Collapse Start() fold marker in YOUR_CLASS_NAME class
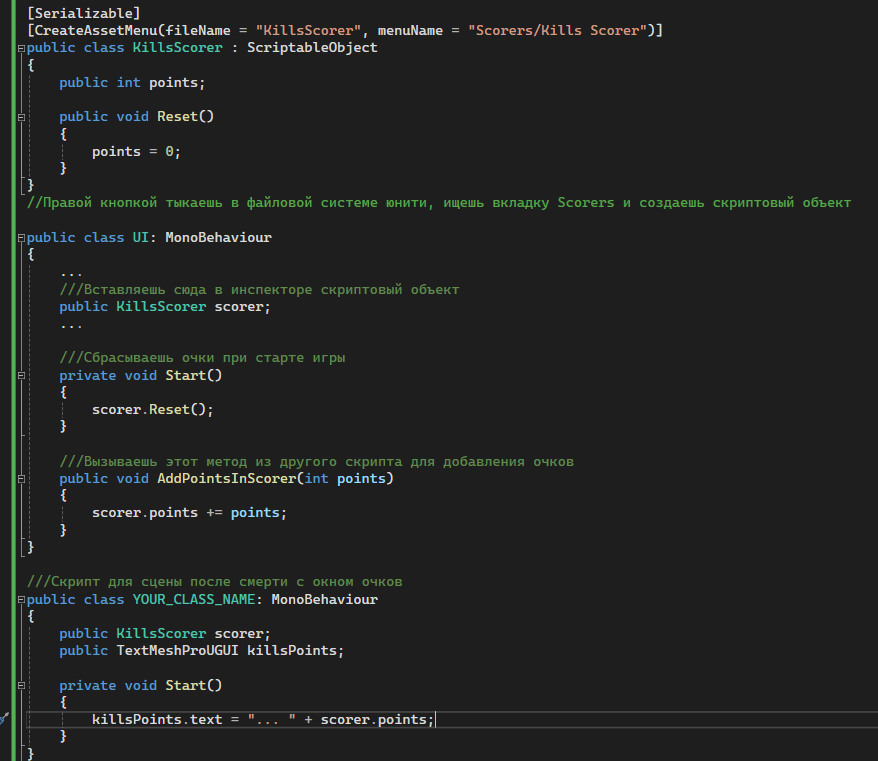This screenshot has width=878, height=761. pos(21,685)
